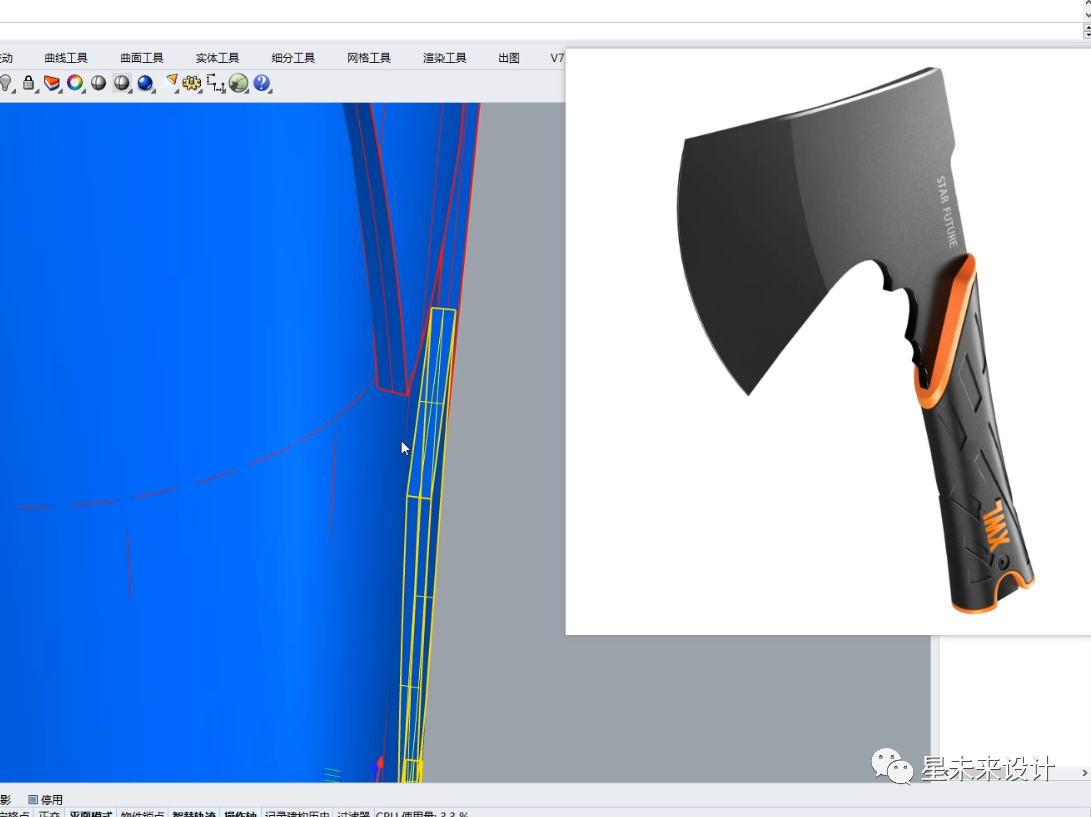Click the padlock lock objects icon
1091x817 pixels.
point(28,83)
